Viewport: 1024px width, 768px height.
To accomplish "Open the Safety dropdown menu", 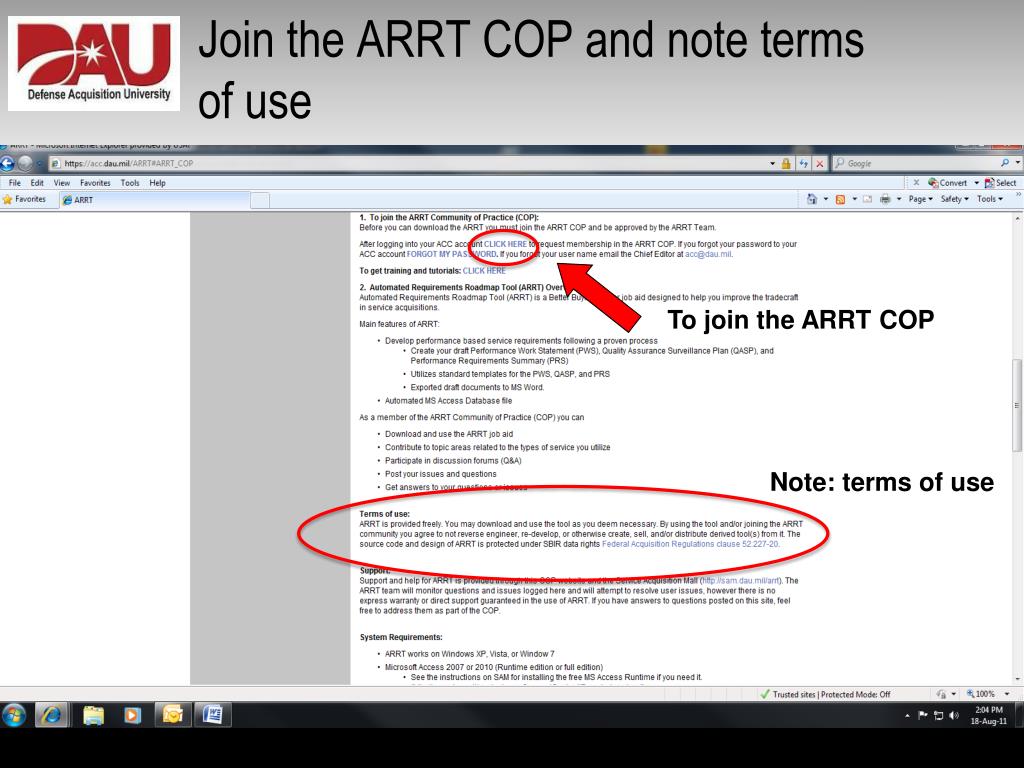I will point(954,199).
